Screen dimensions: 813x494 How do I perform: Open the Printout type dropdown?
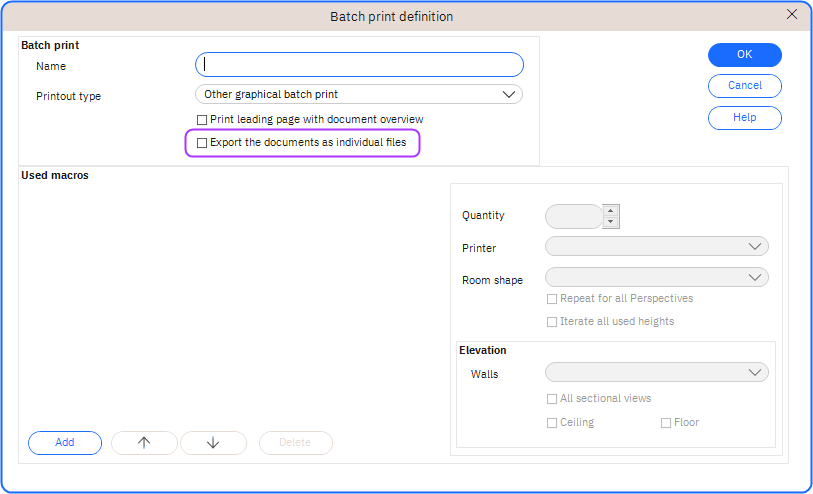pyautogui.click(x=358, y=94)
